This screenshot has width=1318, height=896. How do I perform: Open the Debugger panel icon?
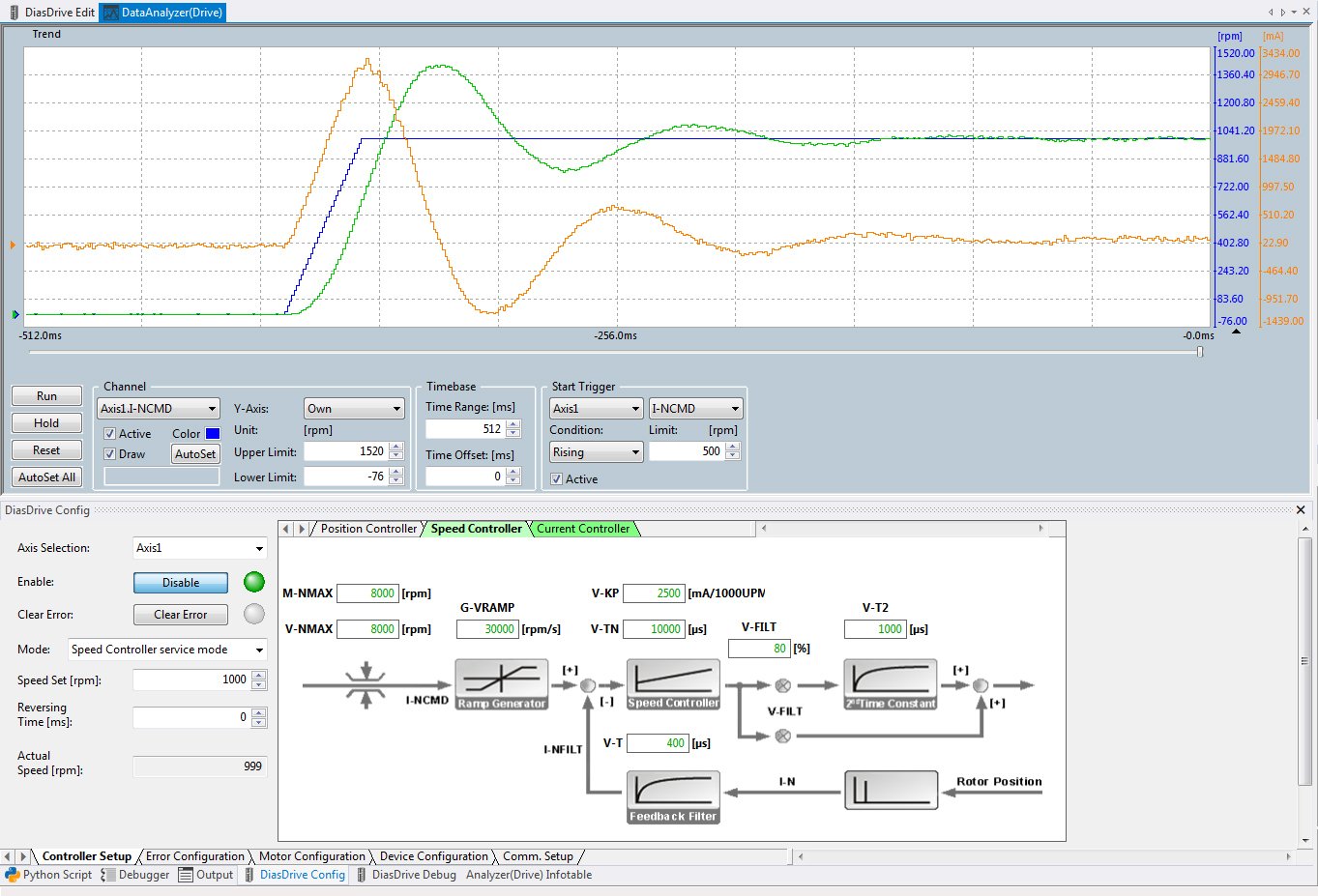108,875
